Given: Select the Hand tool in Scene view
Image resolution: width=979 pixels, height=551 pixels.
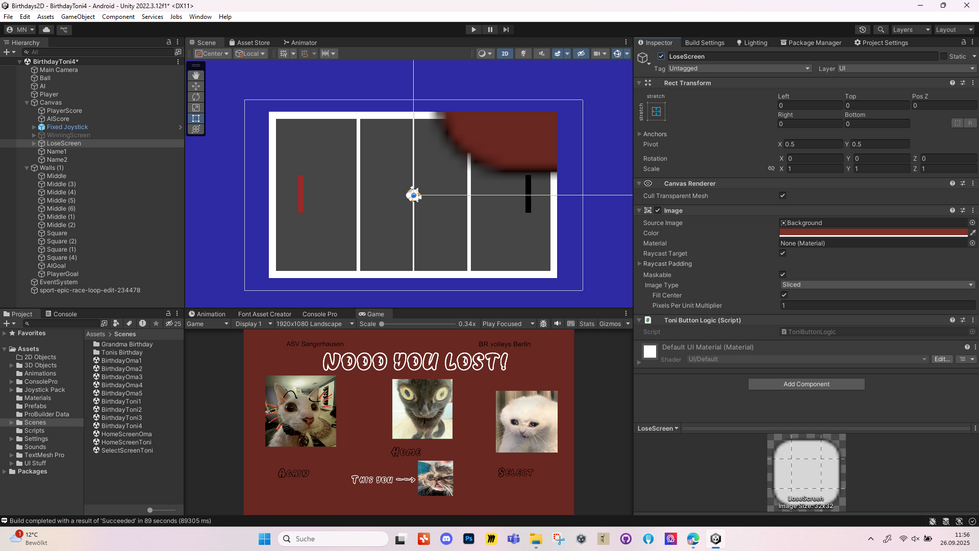Looking at the screenshot, I should tap(196, 76).
